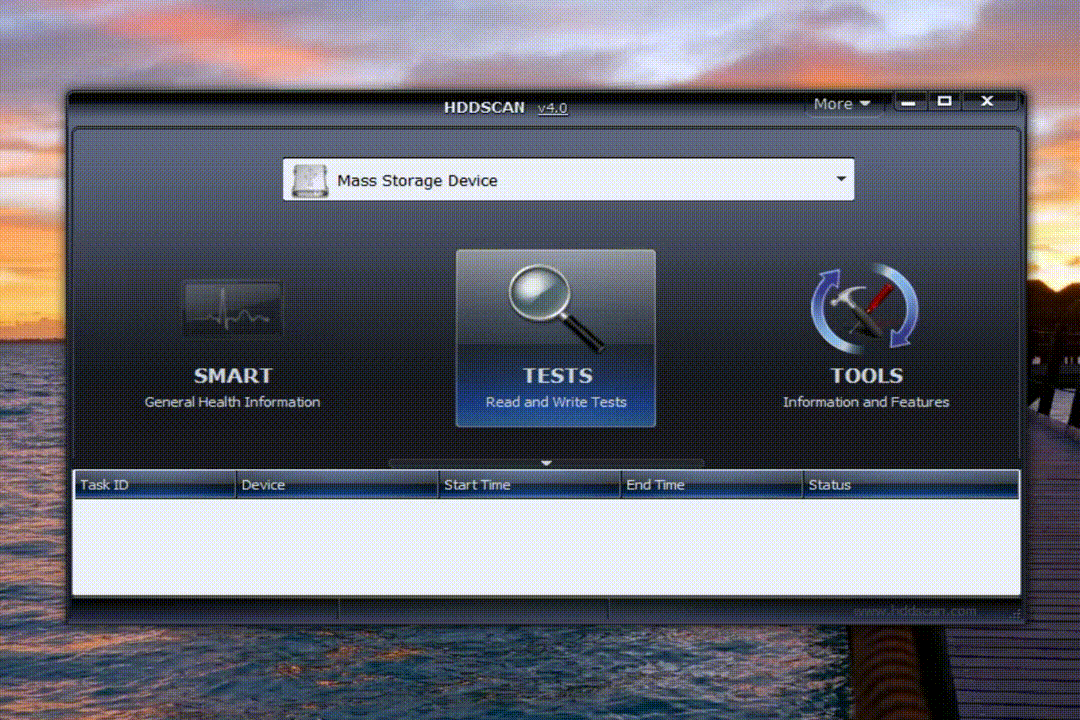Open the SMART health information icon
Screen dimensions: 1080x720
233,309
